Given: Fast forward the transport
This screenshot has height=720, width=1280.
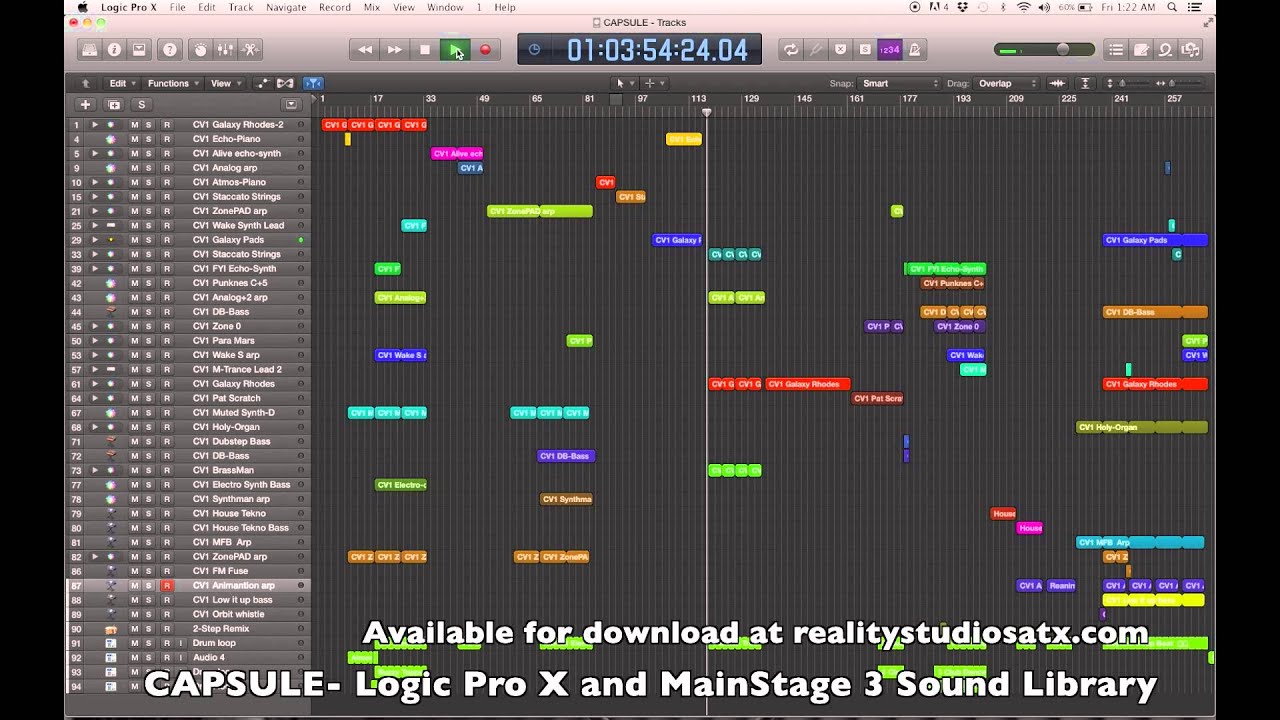Looking at the screenshot, I should (x=395, y=49).
